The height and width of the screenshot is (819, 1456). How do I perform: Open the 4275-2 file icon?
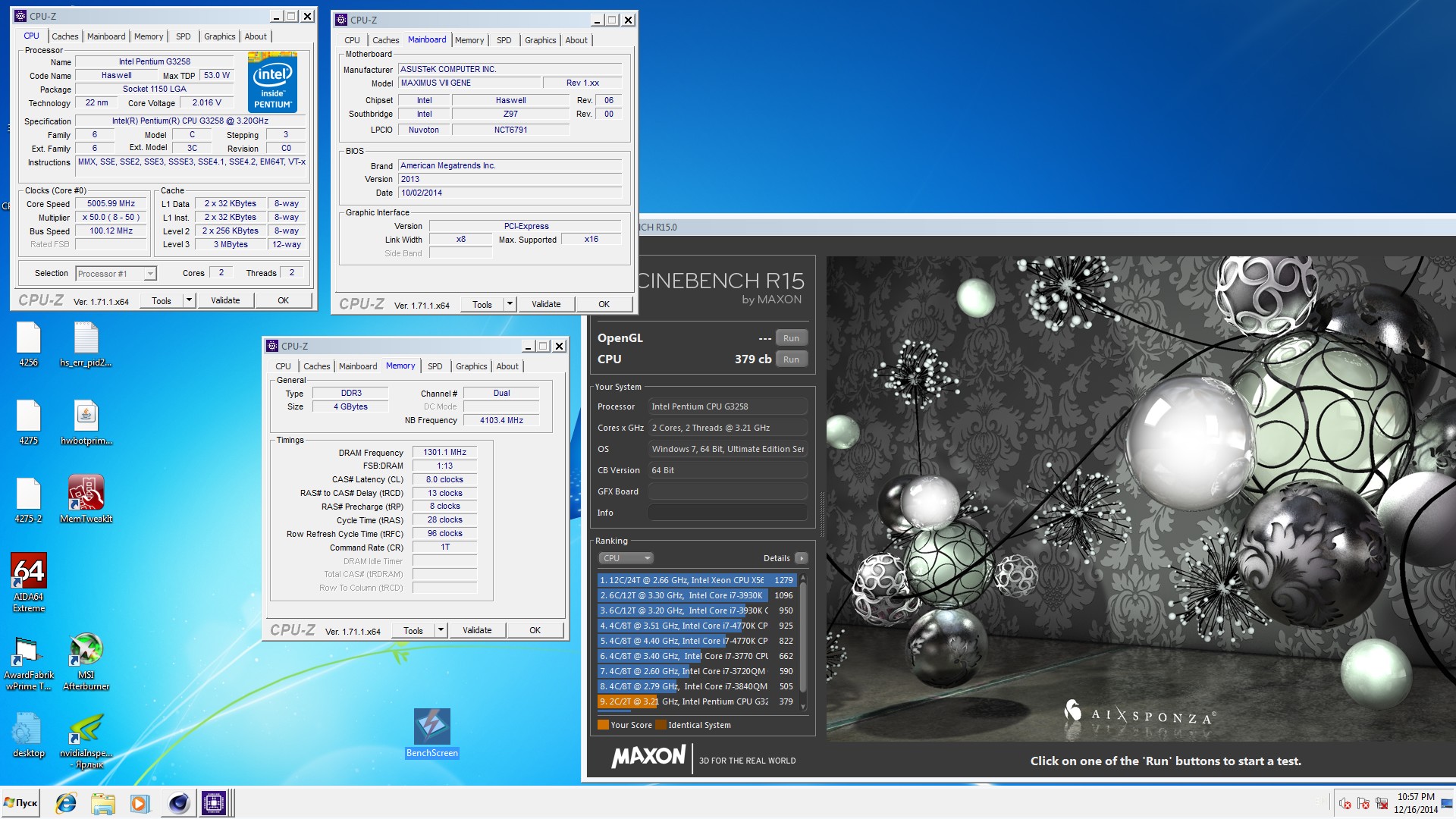28,500
